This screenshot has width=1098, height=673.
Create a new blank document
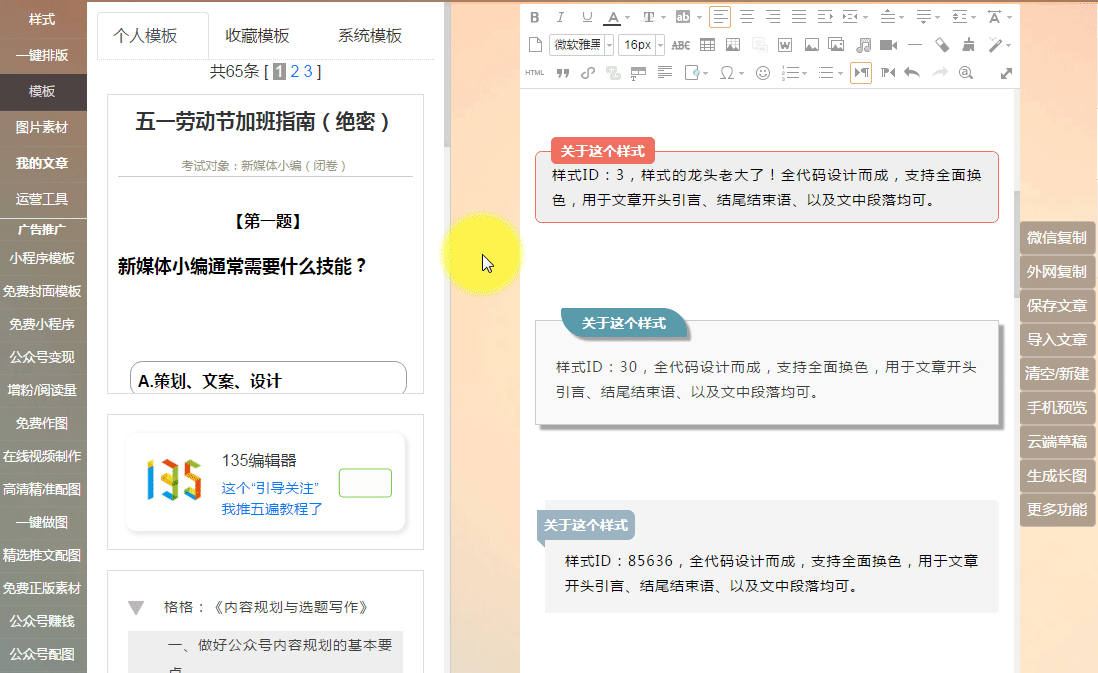535,46
